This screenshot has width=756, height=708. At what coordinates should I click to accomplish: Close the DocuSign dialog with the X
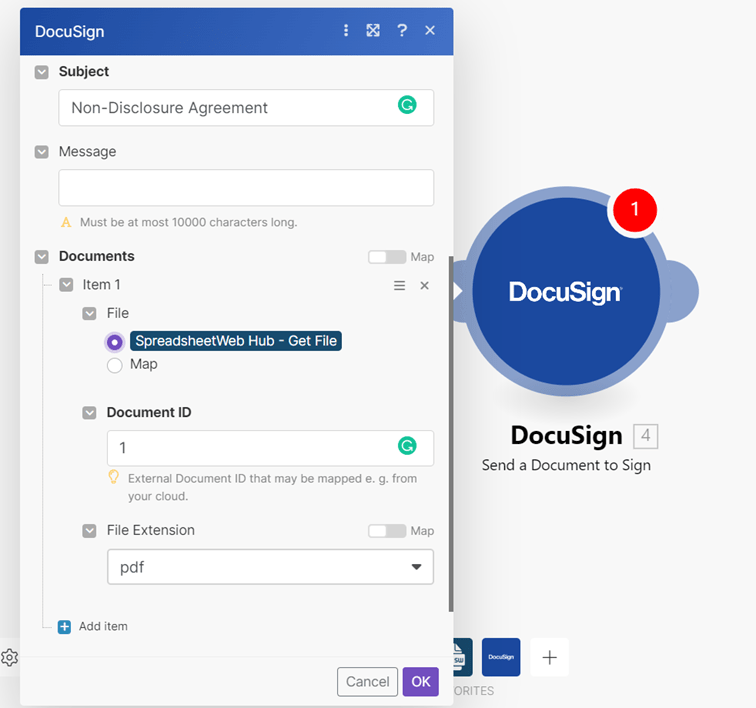point(430,30)
